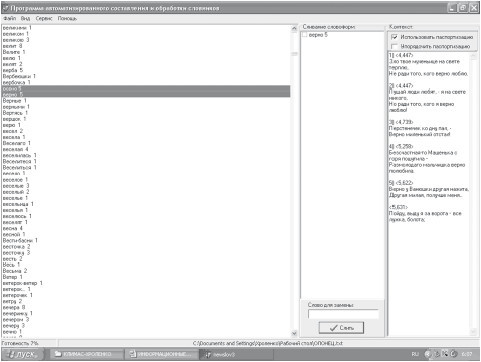Click the word list scroll-up arrow
Screen dimensions: 481x362
point(294,28)
